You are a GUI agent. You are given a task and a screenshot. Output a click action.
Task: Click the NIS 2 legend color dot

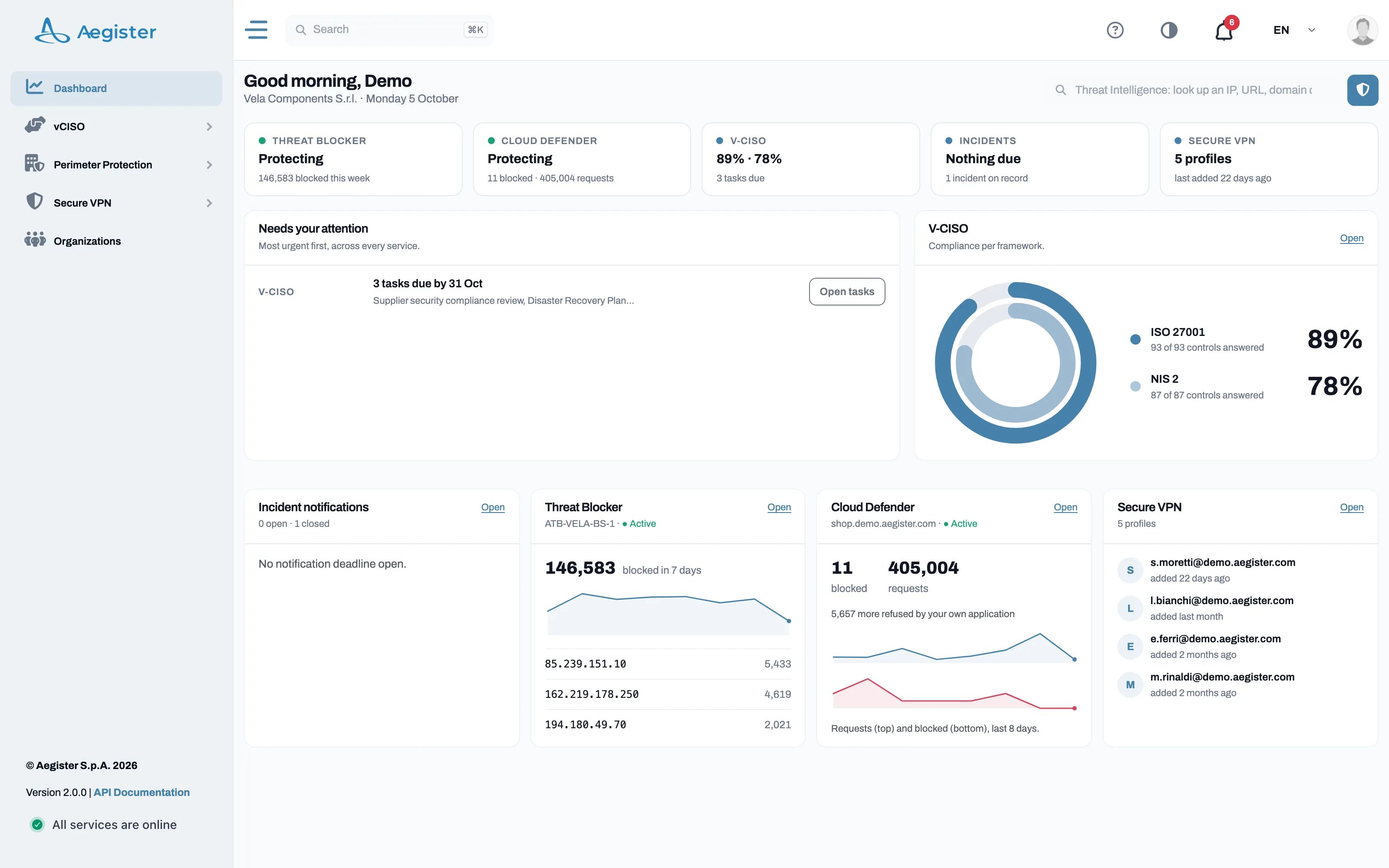pyautogui.click(x=1135, y=386)
